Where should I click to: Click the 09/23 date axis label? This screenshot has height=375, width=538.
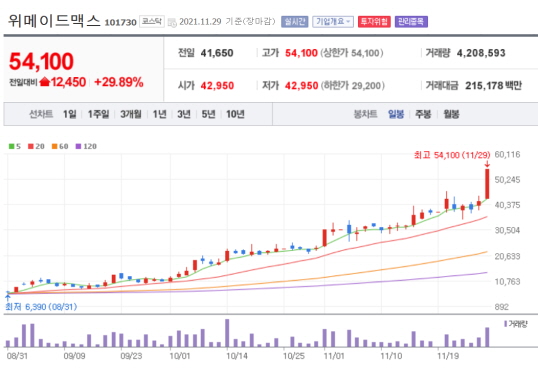pos(131,356)
